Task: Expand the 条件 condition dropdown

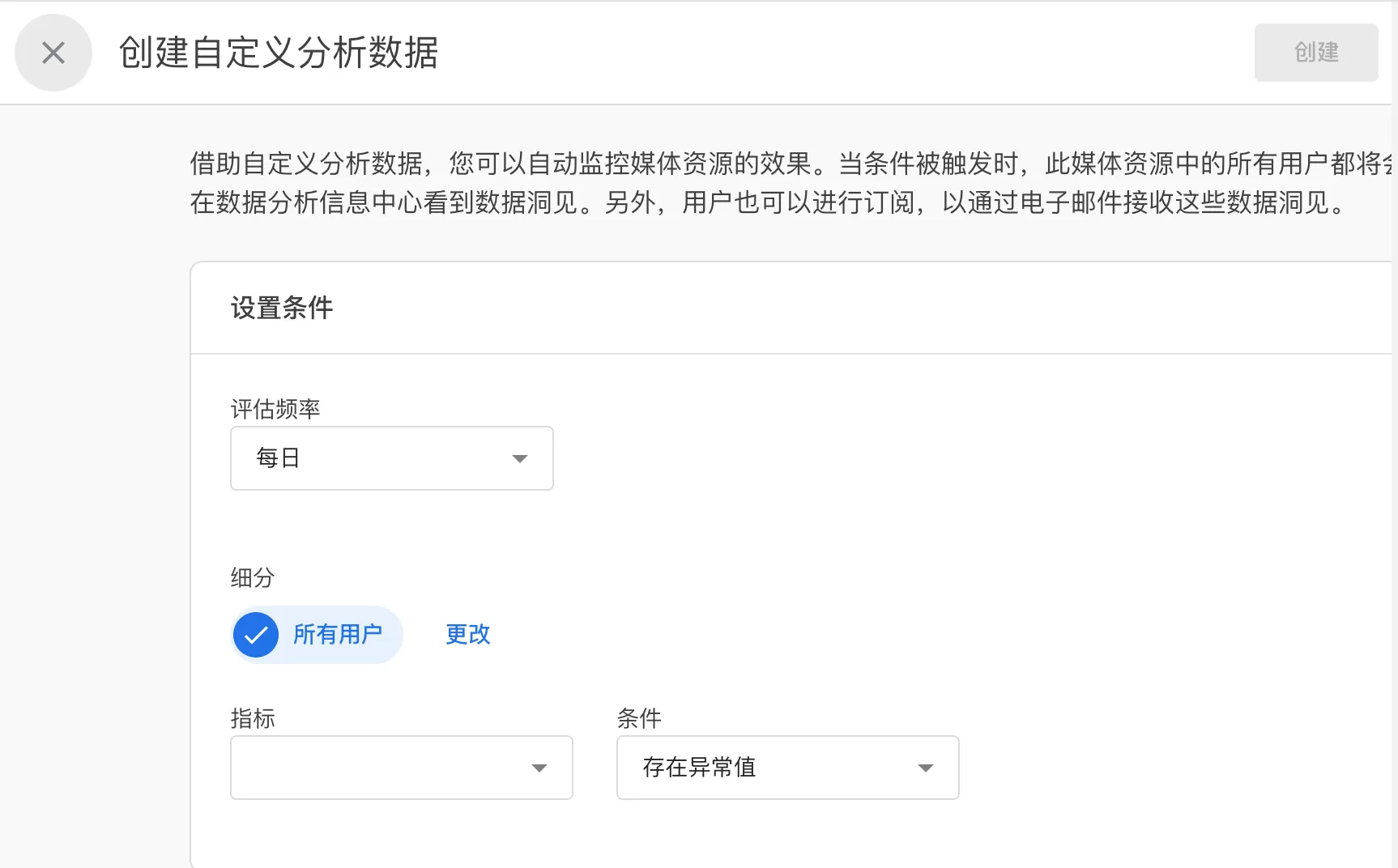Action: coord(787,768)
